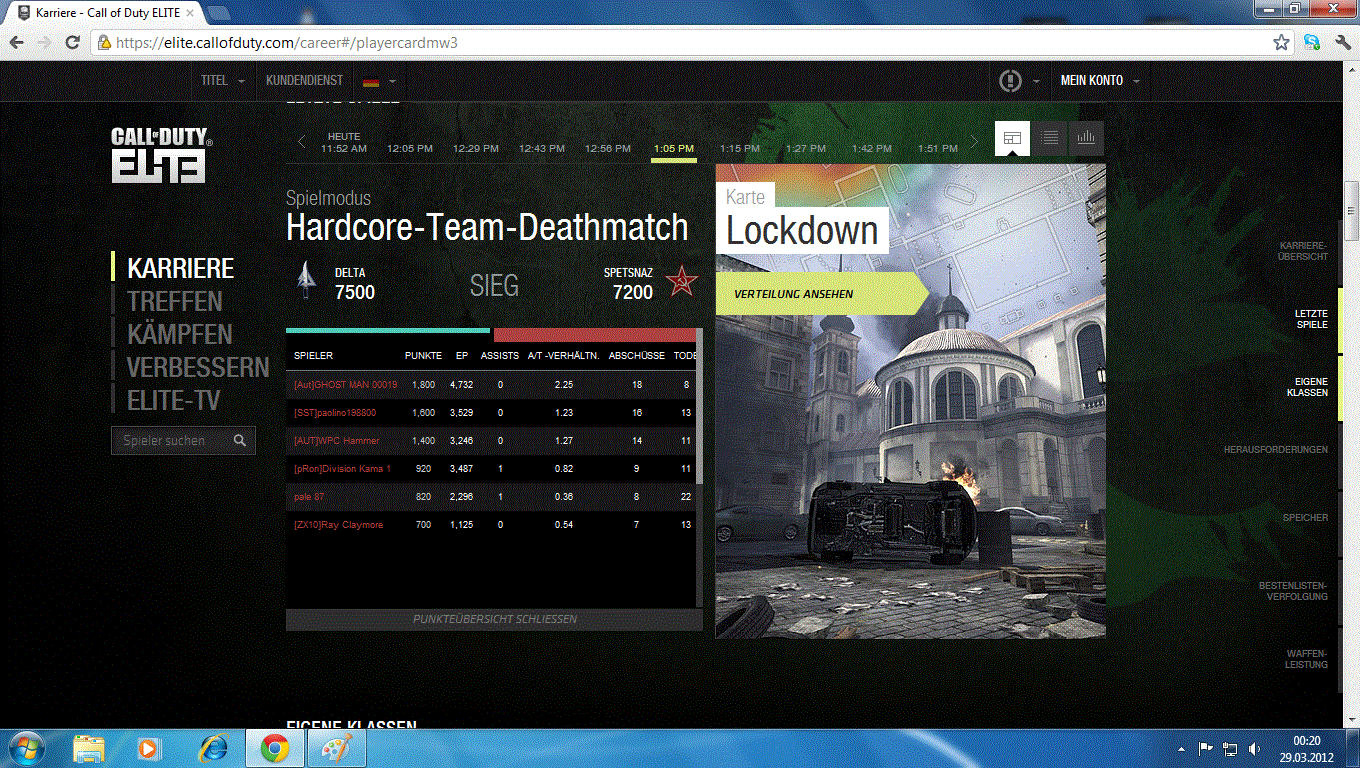The height and width of the screenshot is (768, 1360).
Task: Open the bar chart statistics view
Action: coord(1086,138)
